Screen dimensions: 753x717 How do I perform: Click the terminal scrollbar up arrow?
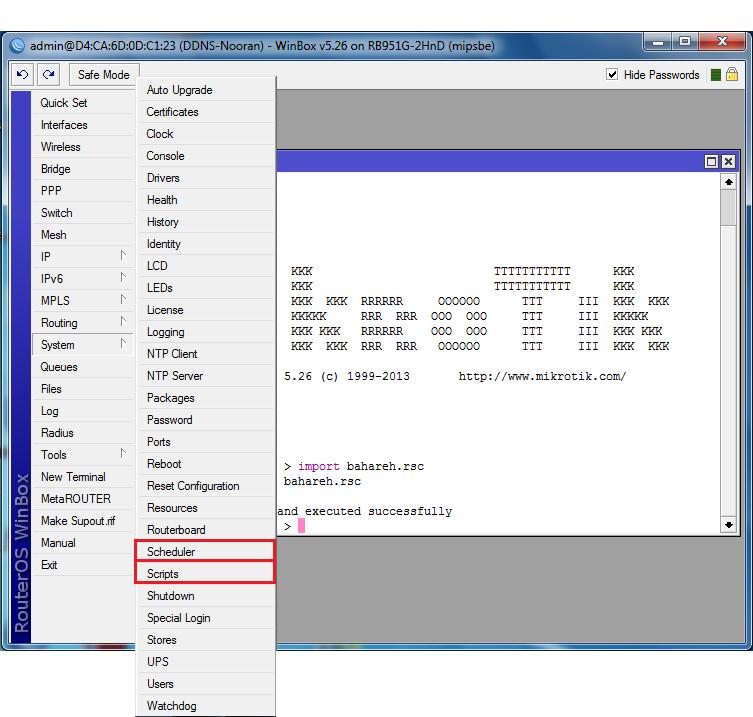coord(729,182)
